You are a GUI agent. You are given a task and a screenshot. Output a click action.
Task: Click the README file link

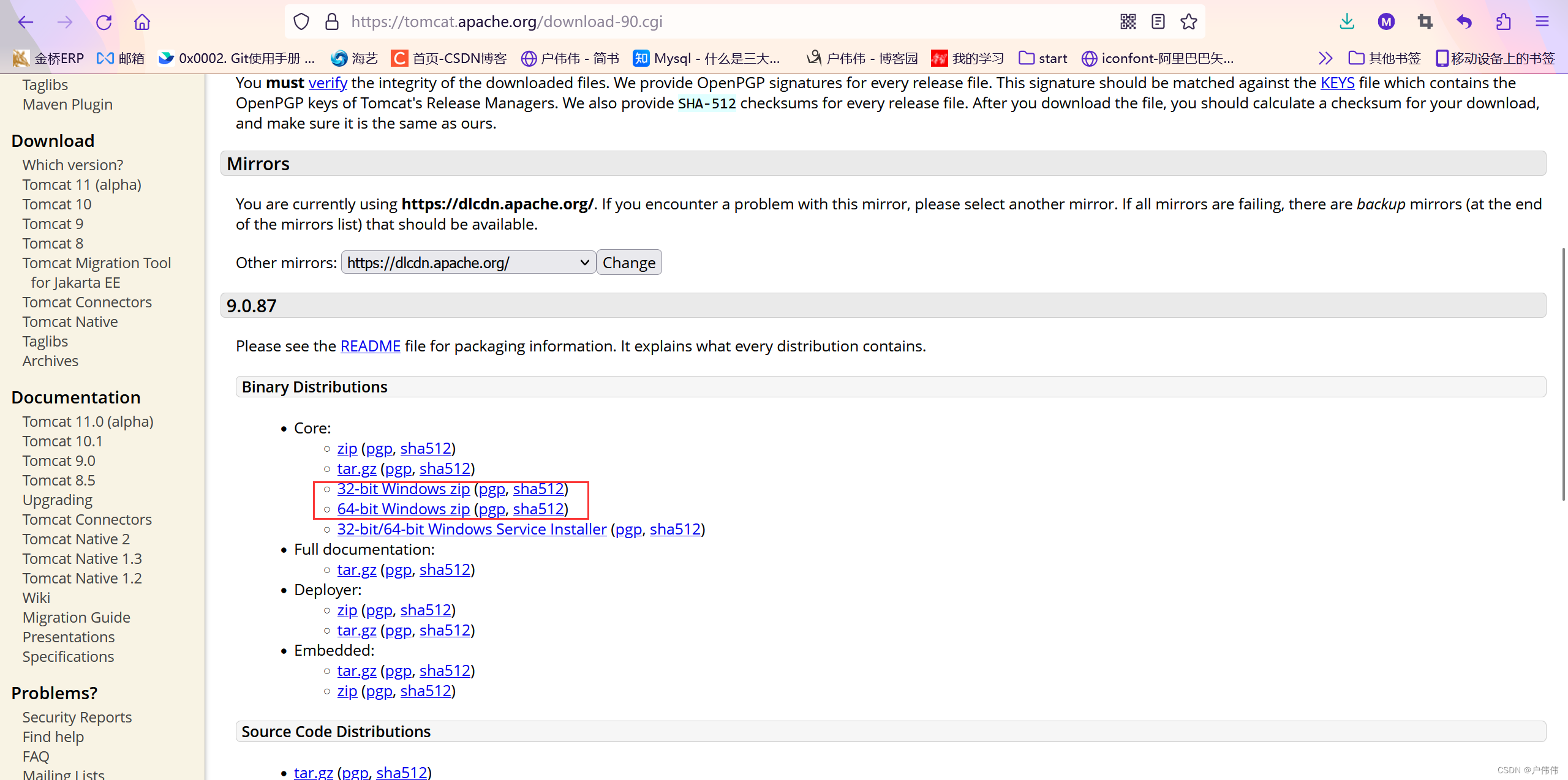click(370, 345)
